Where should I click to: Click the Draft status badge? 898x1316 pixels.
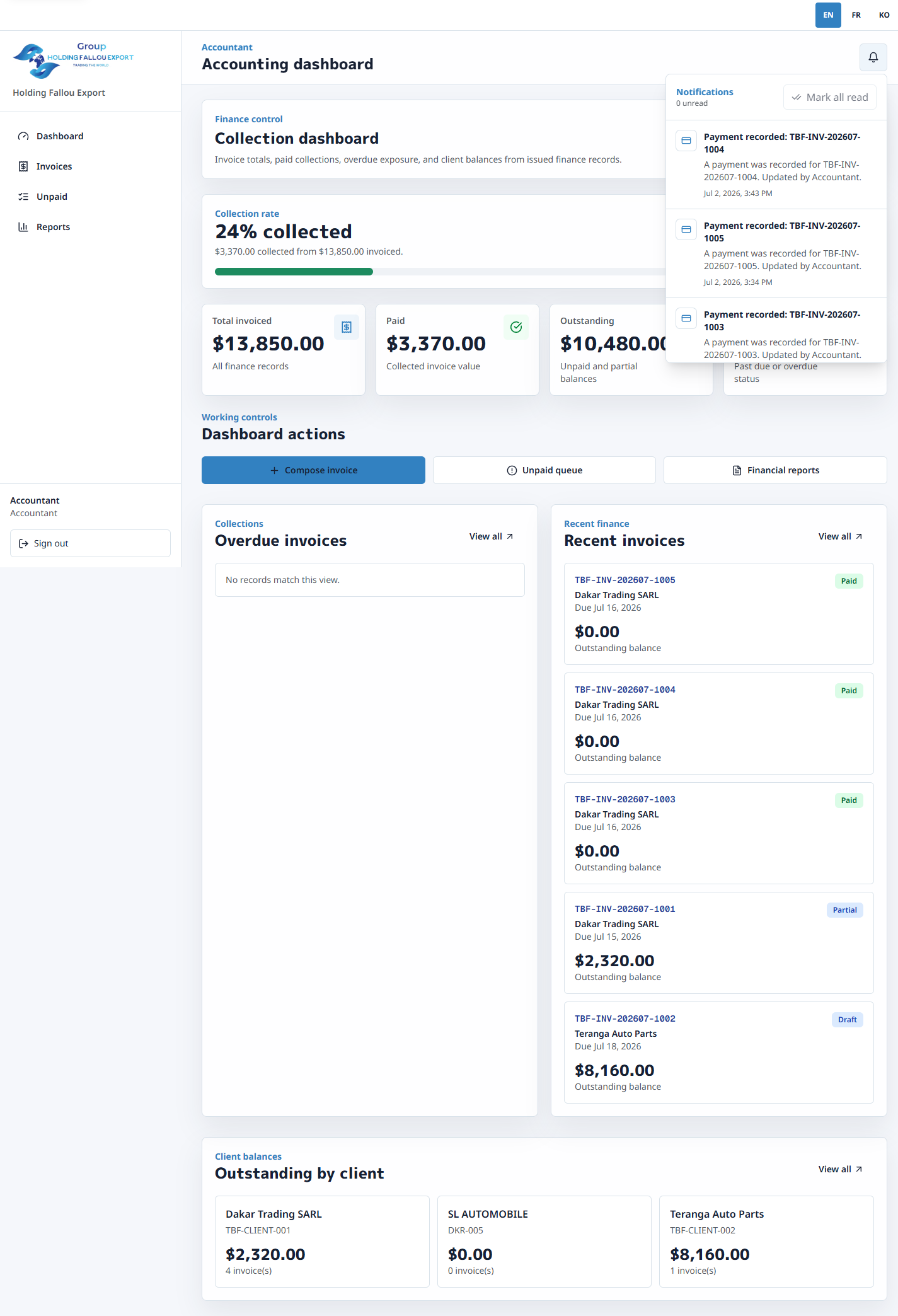(x=848, y=1020)
